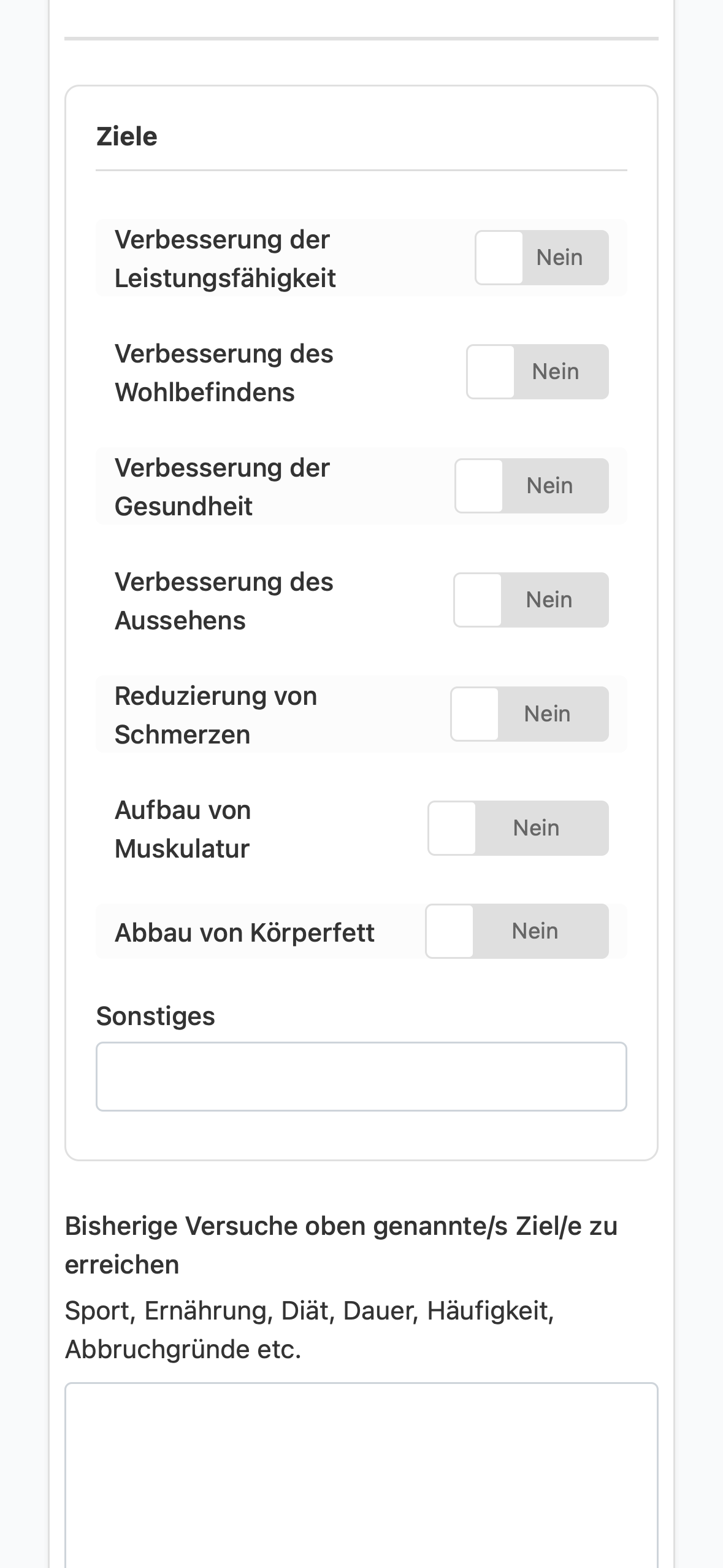Image resolution: width=723 pixels, height=1568 pixels.
Task: Click the Verbesserung des Aussehens label text
Action: [x=224, y=601]
